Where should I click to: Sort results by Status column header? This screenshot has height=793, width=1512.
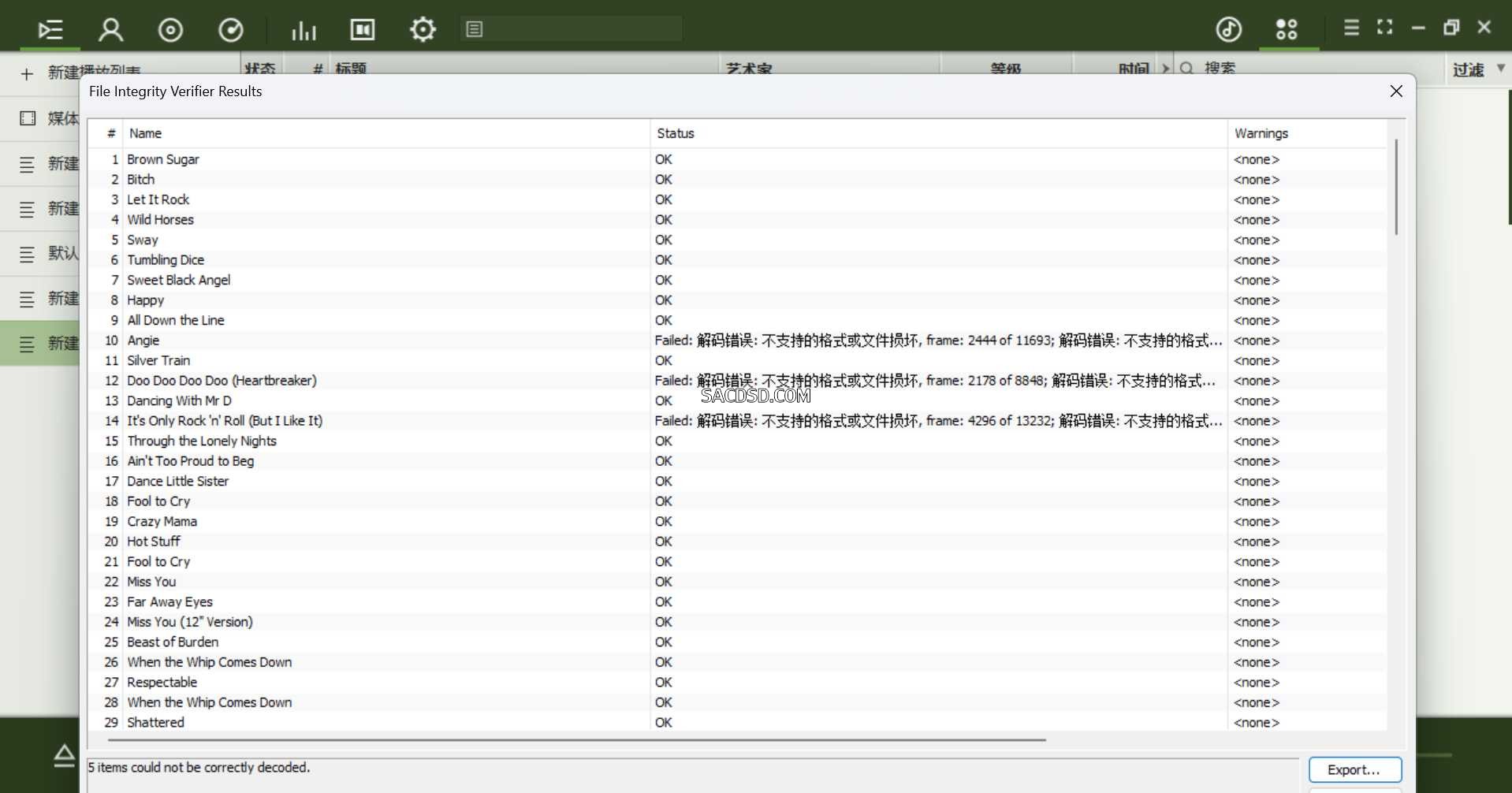676,133
